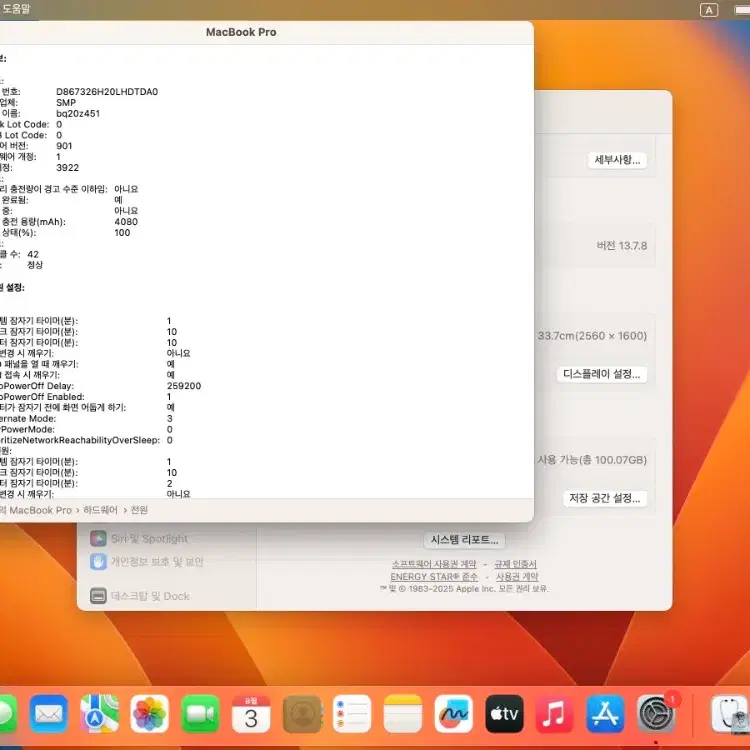Click 세부사항... button in System Settings
Image resolution: width=750 pixels, height=750 pixels.
pos(617,160)
